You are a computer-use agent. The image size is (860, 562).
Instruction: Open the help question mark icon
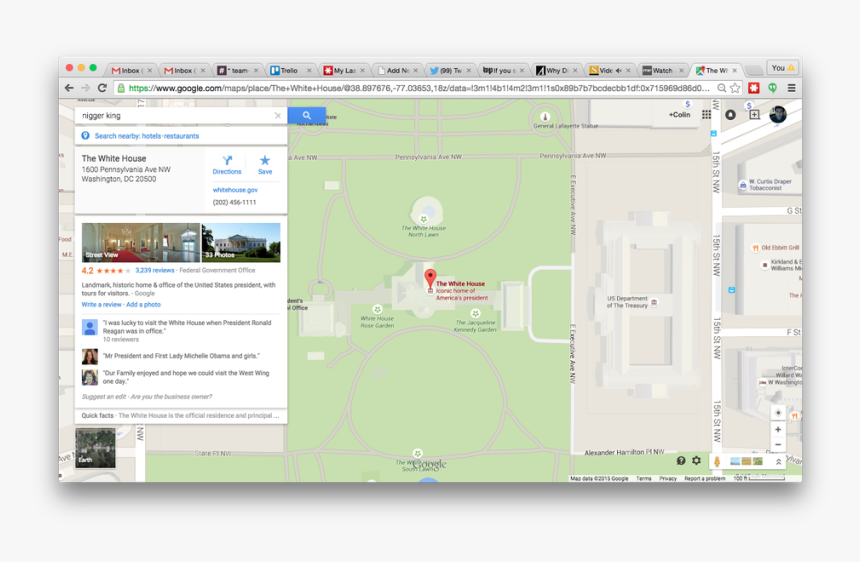pyautogui.click(x=681, y=461)
